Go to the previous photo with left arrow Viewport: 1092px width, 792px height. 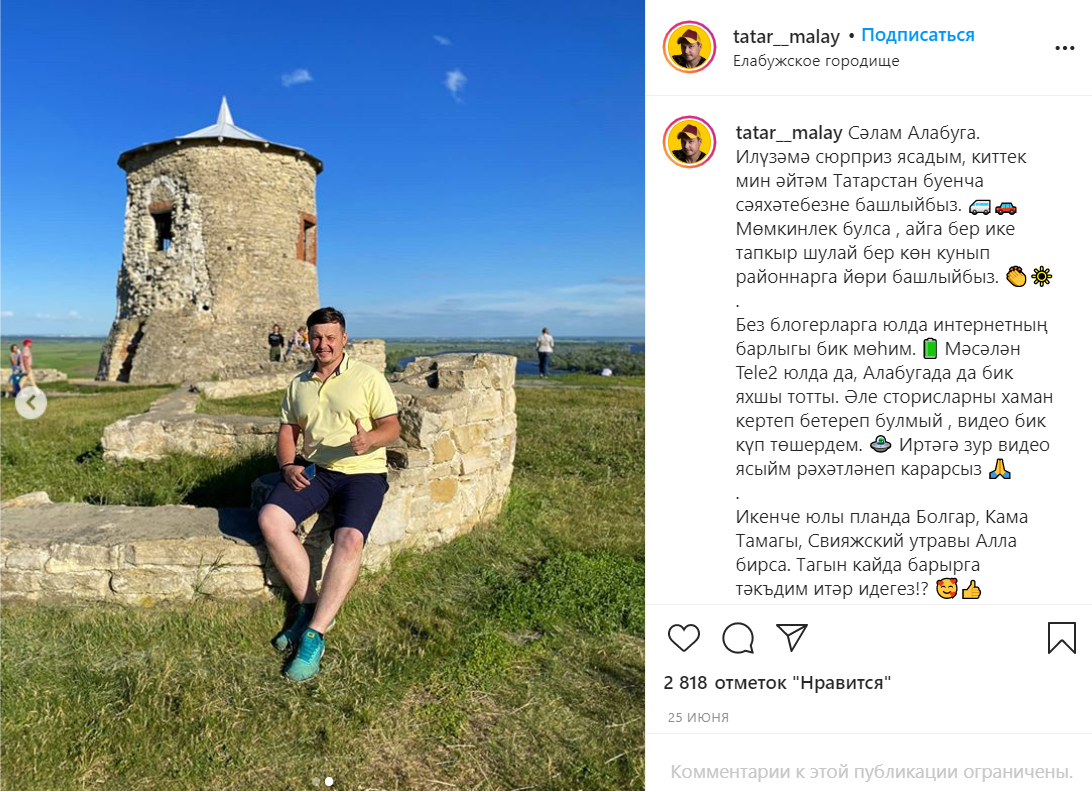coord(31,403)
